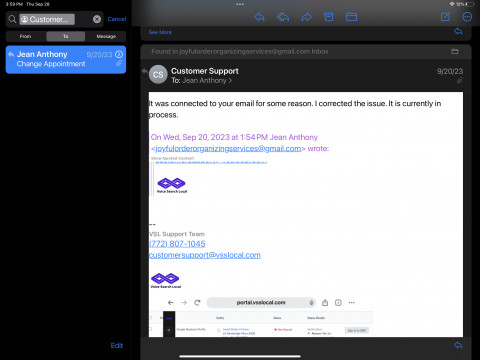Forward this email using the arrow icon

click(306, 17)
